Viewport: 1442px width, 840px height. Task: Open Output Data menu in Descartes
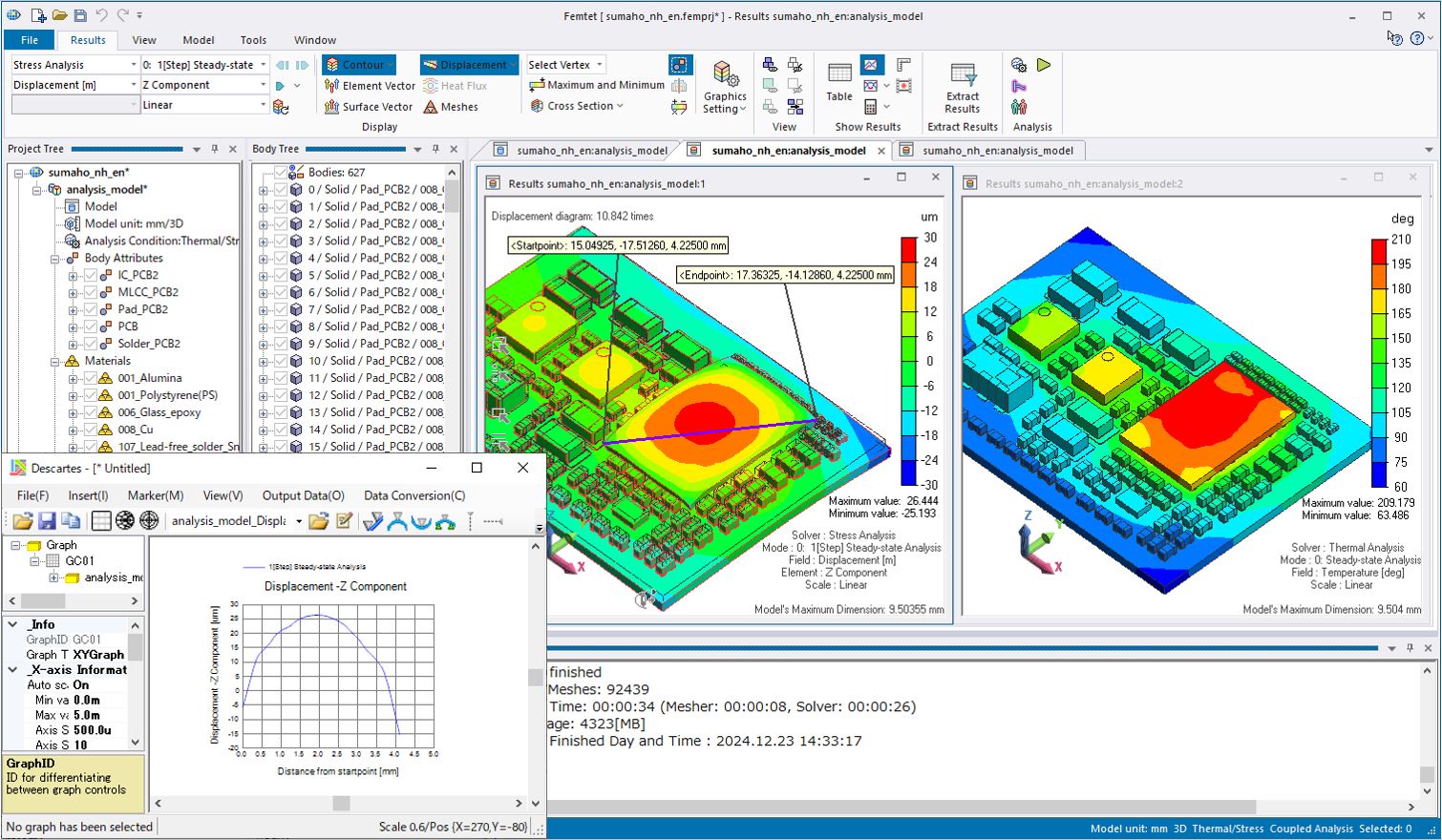303,495
